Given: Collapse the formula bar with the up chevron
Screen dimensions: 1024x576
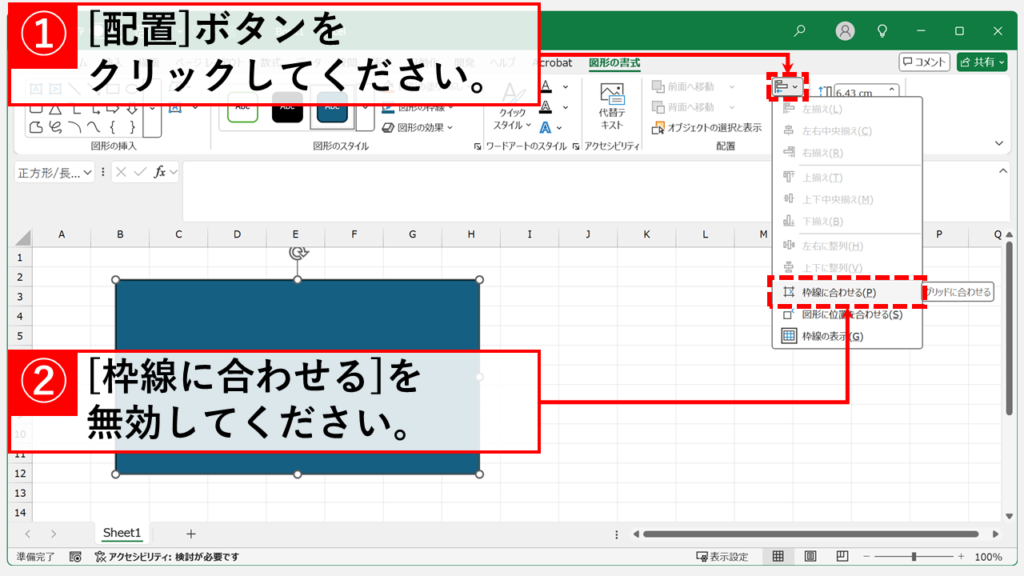Looking at the screenshot, I should (x=1003, y=171).
